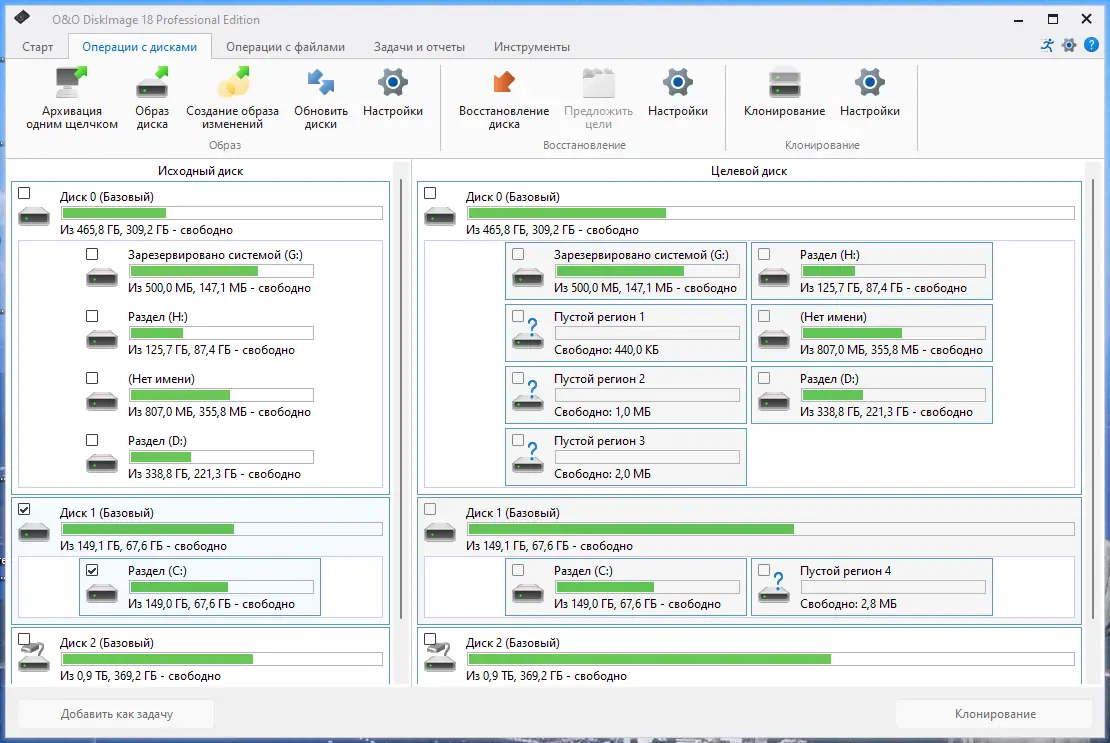
Task: Click the greyed-out Предложить цели icon
Action: (x=599, y=83)
